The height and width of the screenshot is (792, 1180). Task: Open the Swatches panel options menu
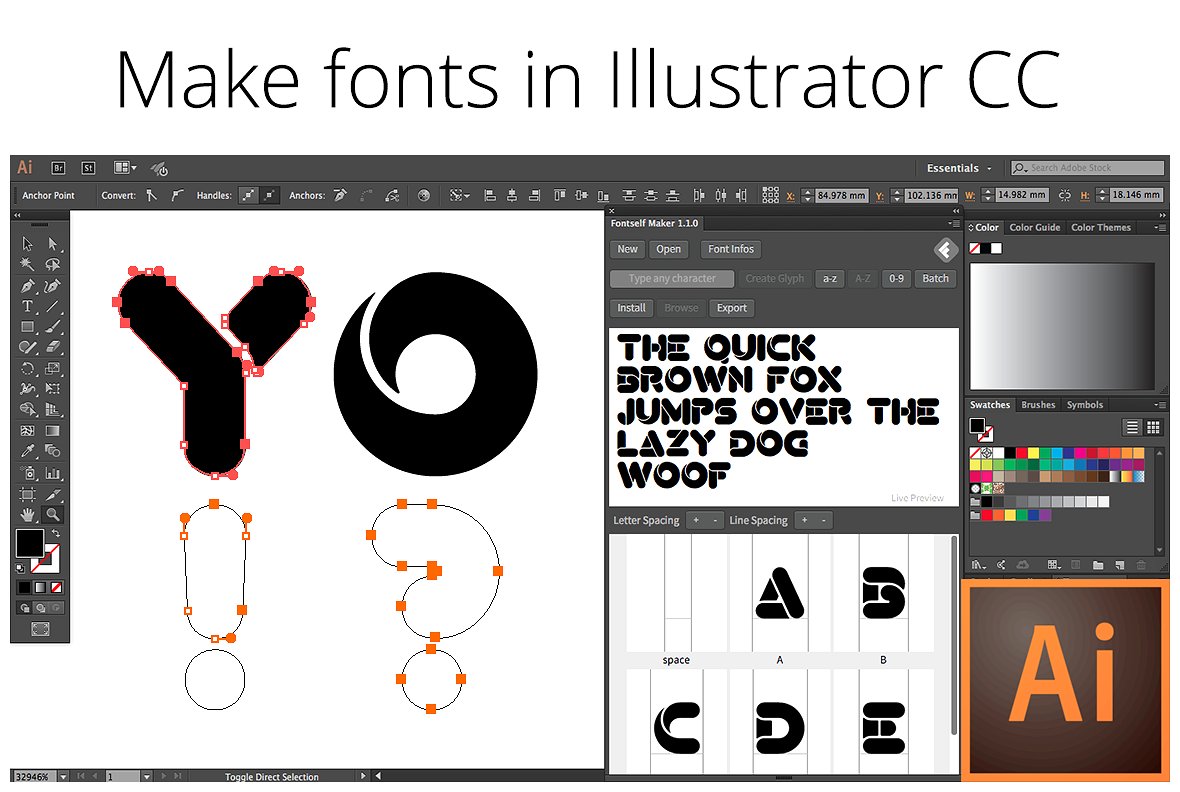pyautogui.click(x=1158, y=405)
